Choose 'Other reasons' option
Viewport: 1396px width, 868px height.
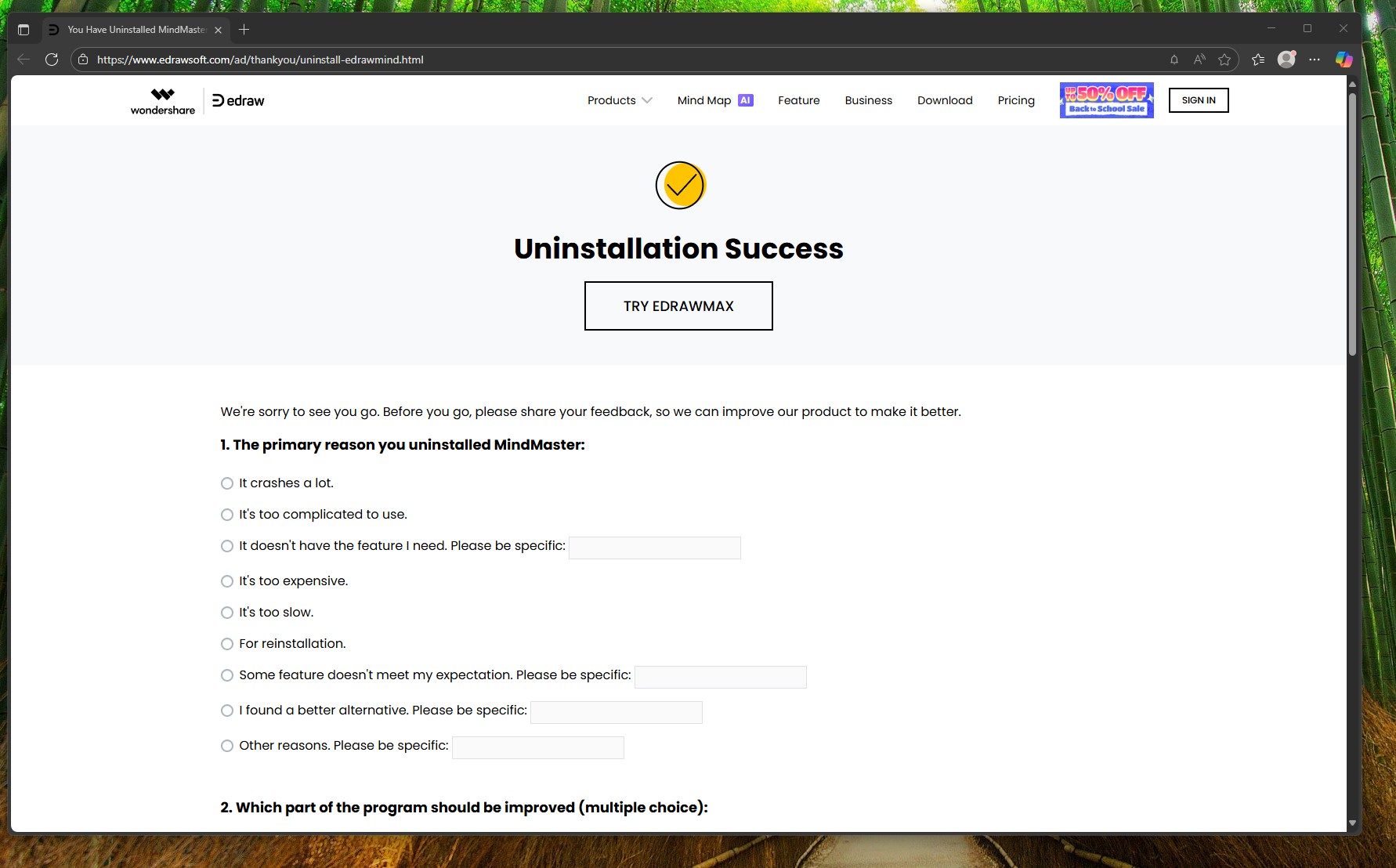pos(227,746)
